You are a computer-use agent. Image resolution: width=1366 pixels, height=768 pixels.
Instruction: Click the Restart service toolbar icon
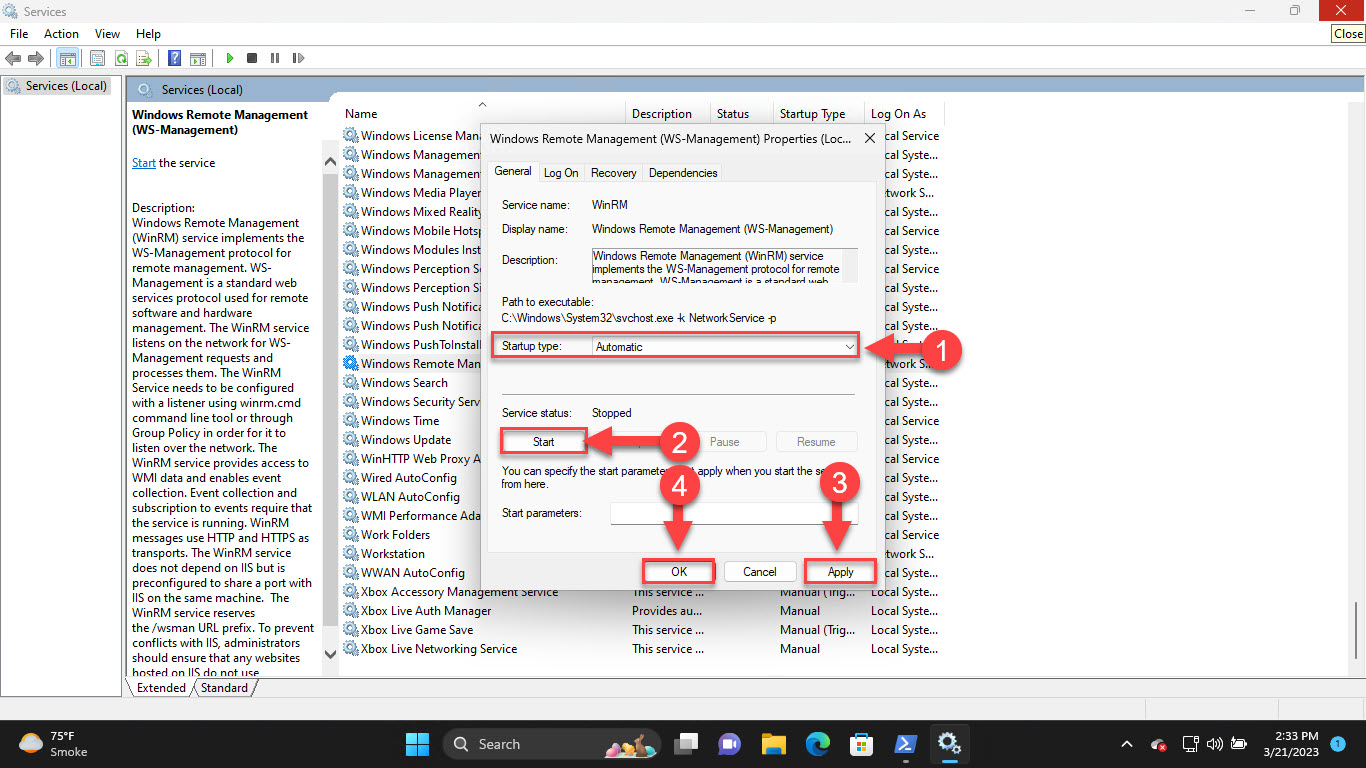click(x=299, y=58)
